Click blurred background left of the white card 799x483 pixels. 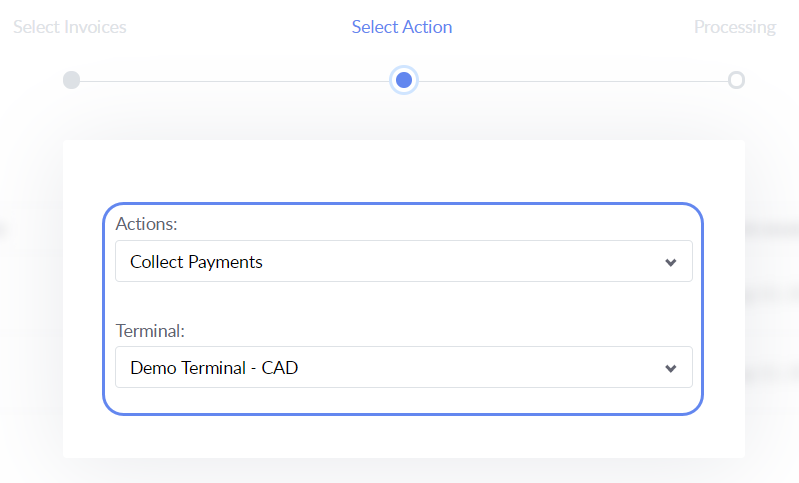point(30,300)
